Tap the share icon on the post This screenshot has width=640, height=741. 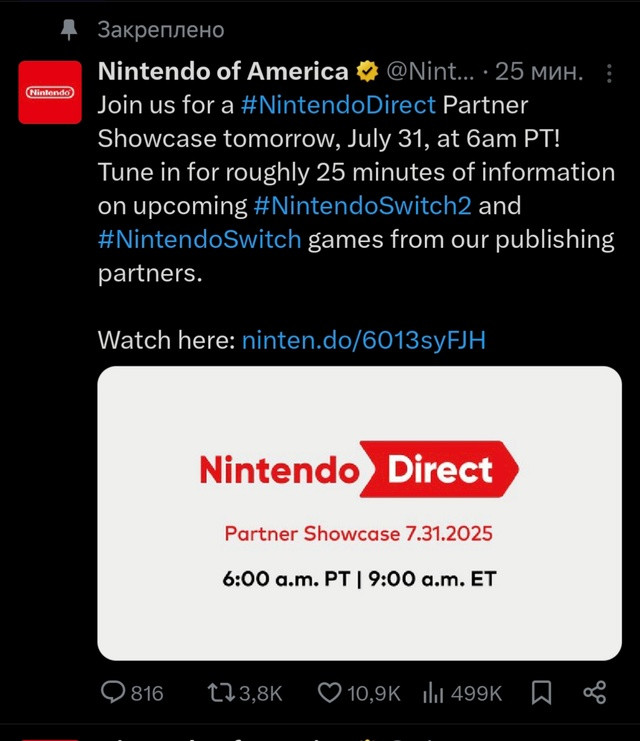click(595, 693)
